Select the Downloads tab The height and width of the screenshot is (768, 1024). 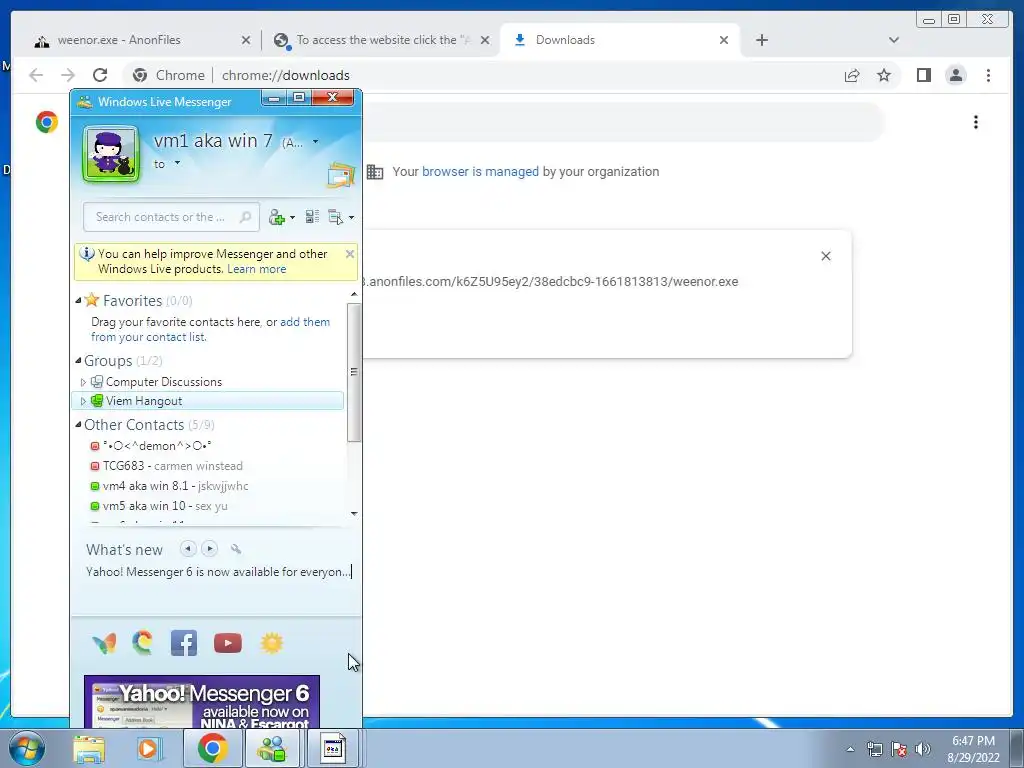click(x=619, y=40)
